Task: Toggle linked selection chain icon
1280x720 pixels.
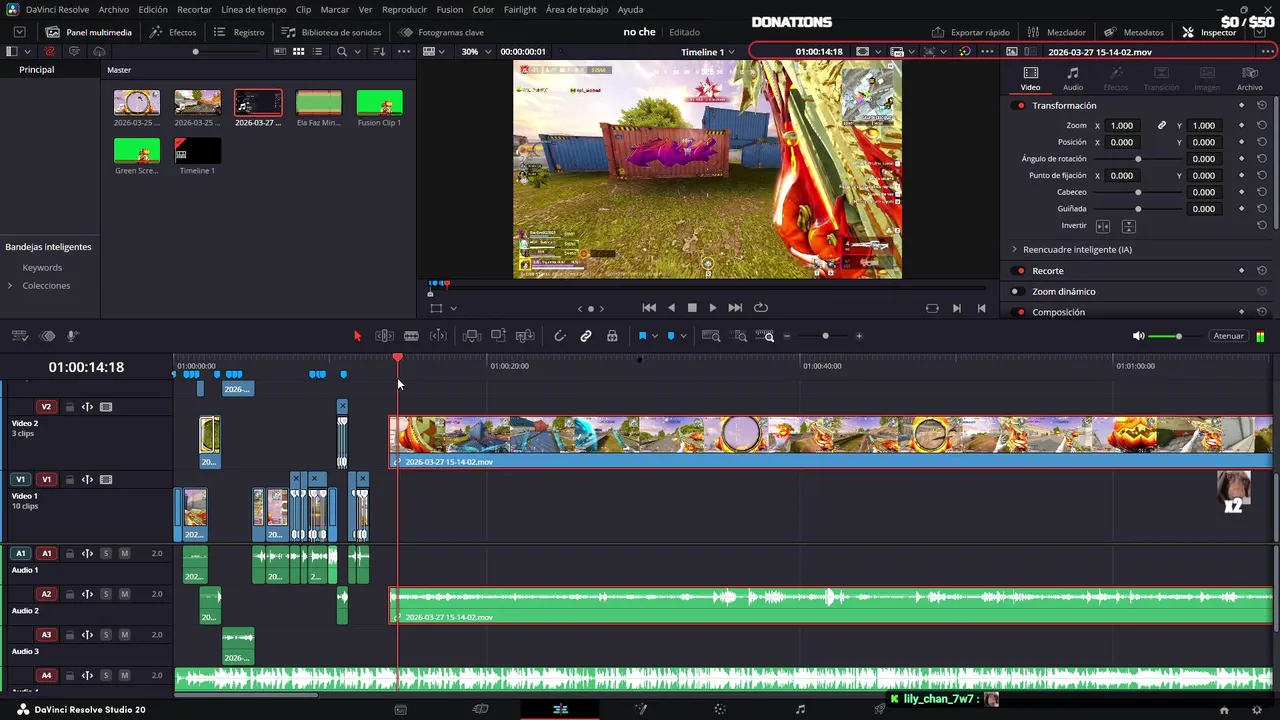Action: [x=586, y=336]
